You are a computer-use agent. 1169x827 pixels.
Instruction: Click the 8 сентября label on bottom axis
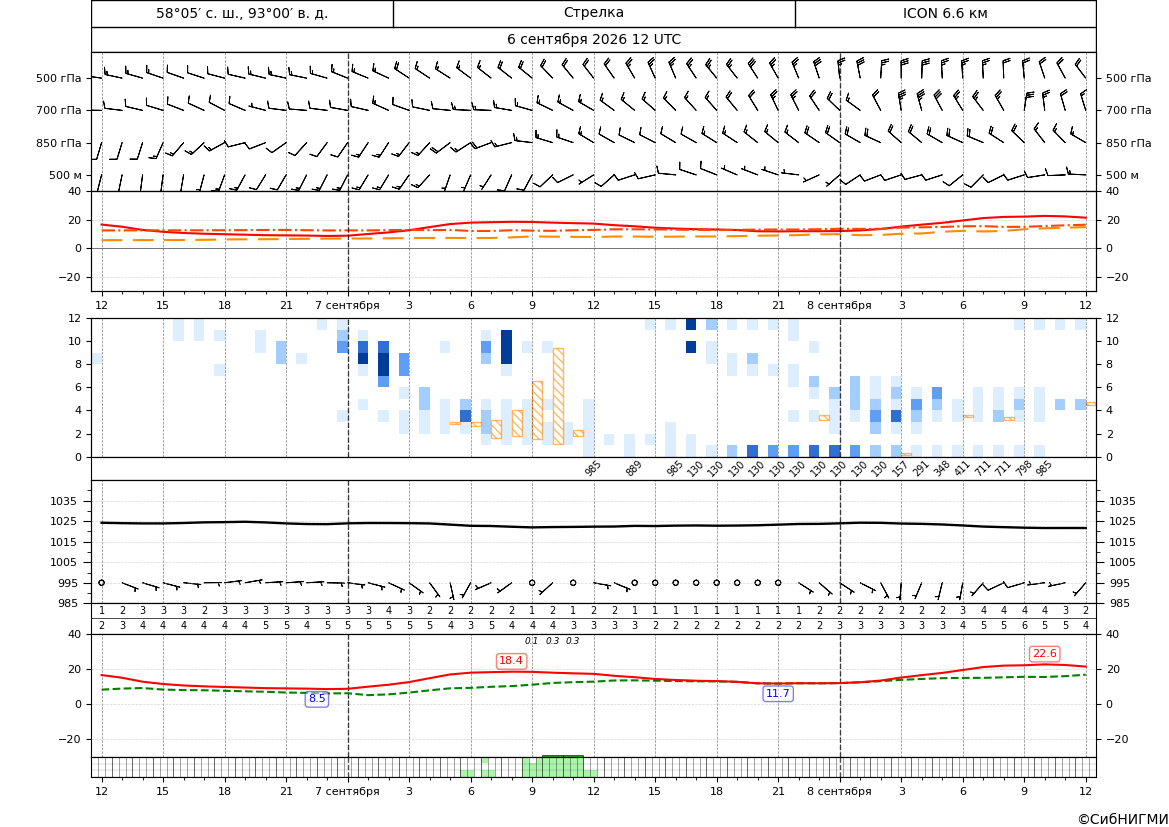pyautogui.click(x=839, y=791)
